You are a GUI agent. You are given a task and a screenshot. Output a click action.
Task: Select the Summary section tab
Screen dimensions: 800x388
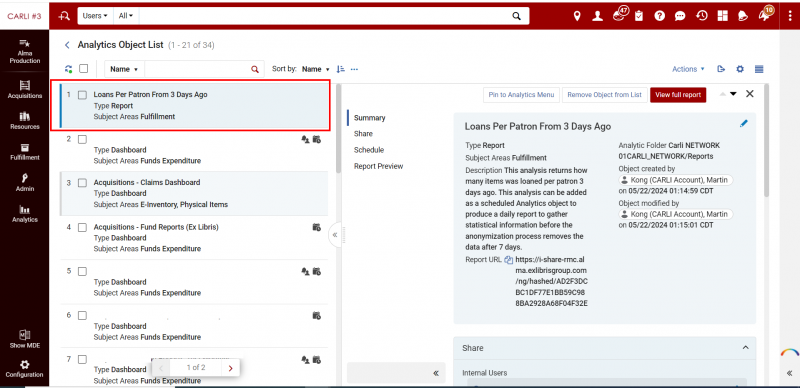coord(370,117)
